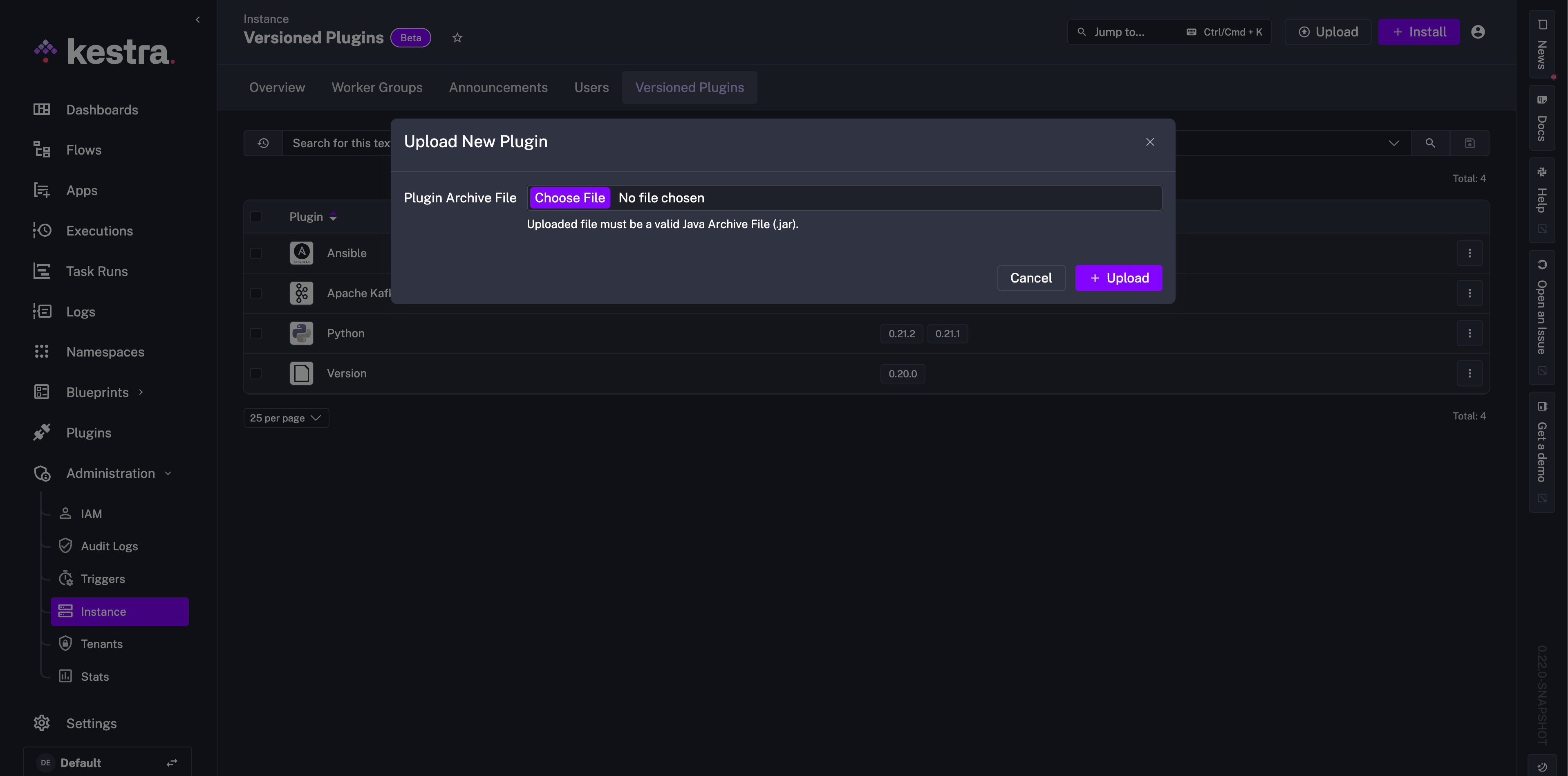Viewport: 1568px width, 776px height.
Task: Click the kebab menu on the Python row
Action: coord(1470,334)
